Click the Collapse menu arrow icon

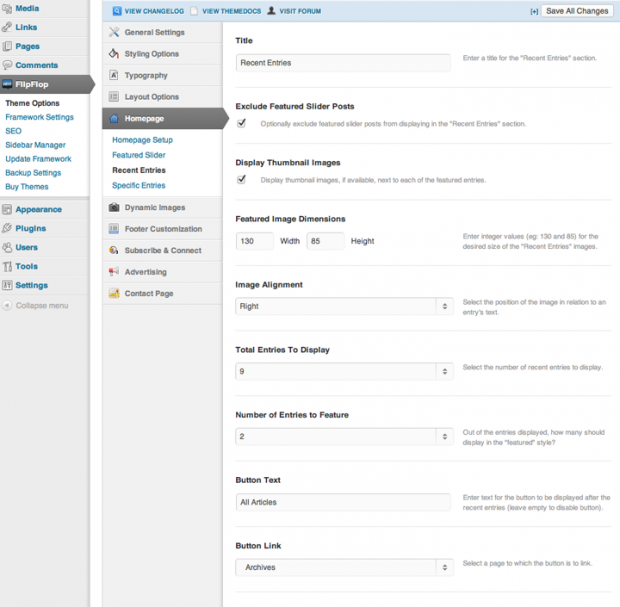coord(7,305)
